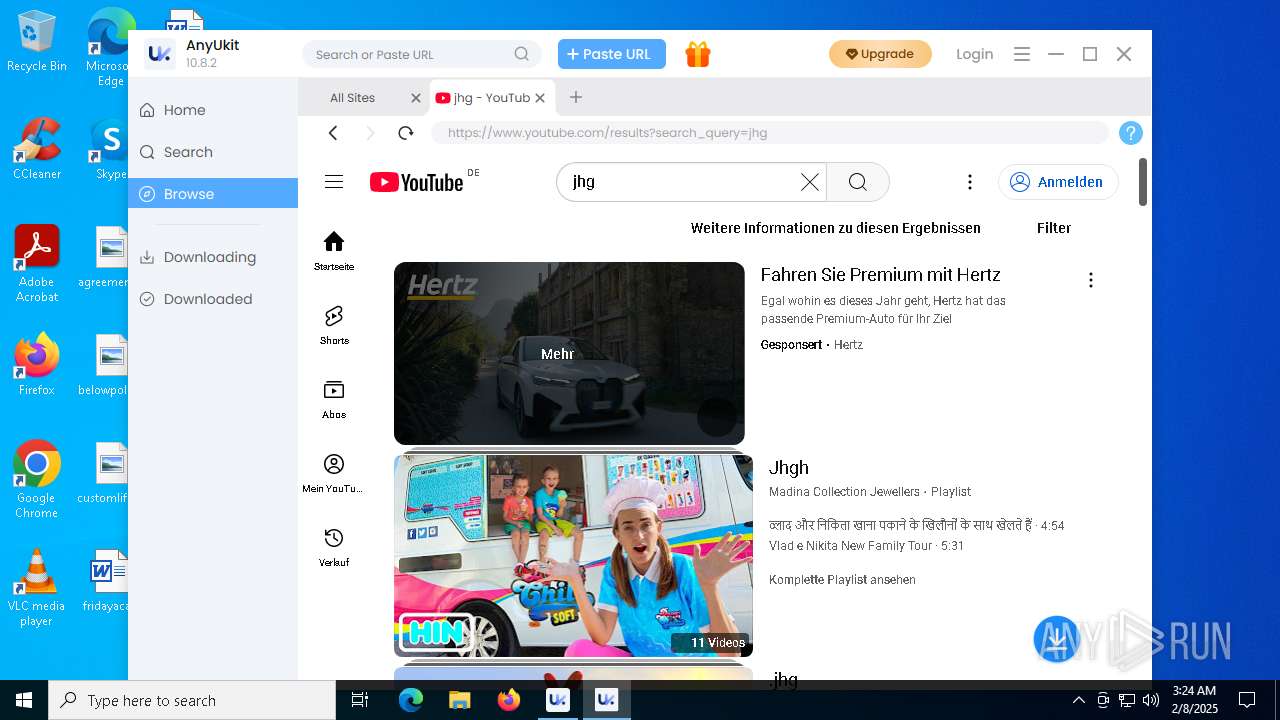Open the Jhgh playlist title
This screenshot has height=720, width=1280.
pyautogui.click(x=789, y=467)
